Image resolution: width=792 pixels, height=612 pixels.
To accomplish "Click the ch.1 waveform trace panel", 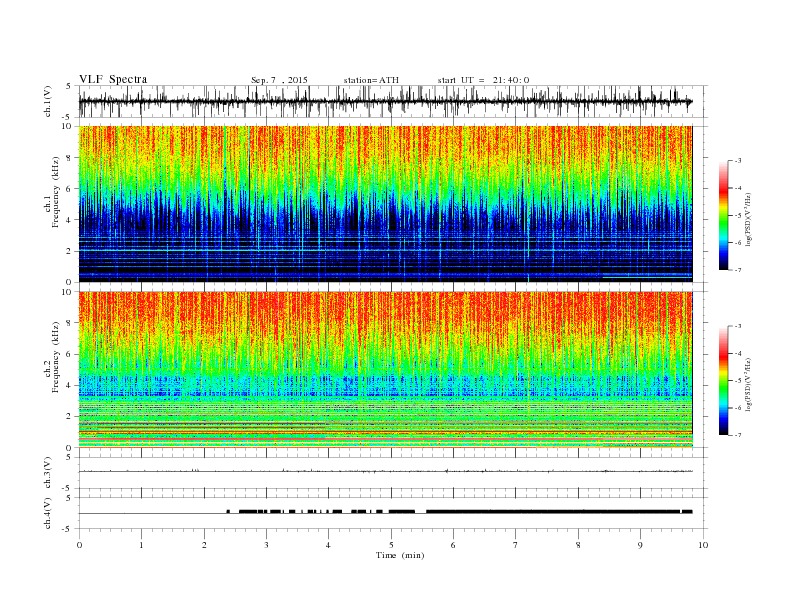I will tap(393, 101).
